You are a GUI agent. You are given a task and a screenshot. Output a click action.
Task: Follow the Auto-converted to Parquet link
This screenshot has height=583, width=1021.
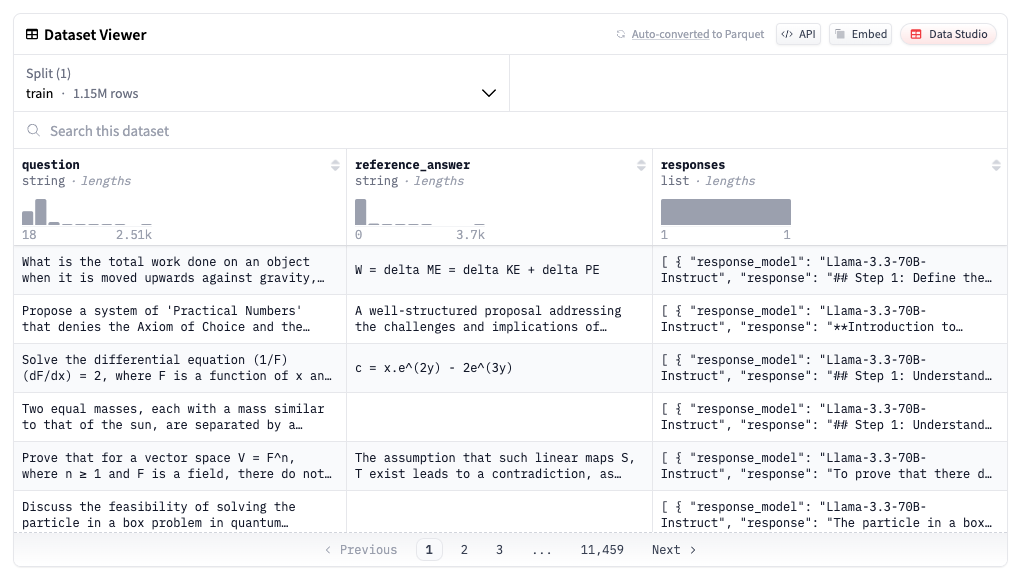[x=697, y=35]
